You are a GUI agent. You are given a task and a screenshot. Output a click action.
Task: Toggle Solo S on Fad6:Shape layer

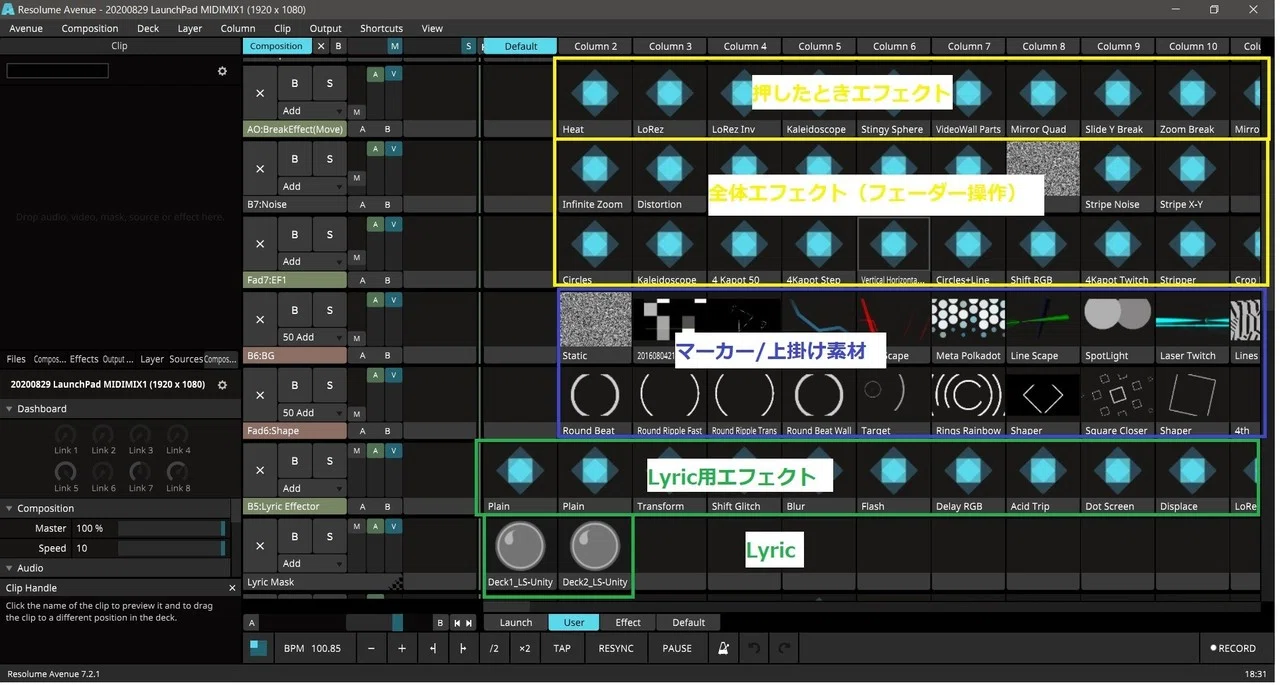pos(329,385)
